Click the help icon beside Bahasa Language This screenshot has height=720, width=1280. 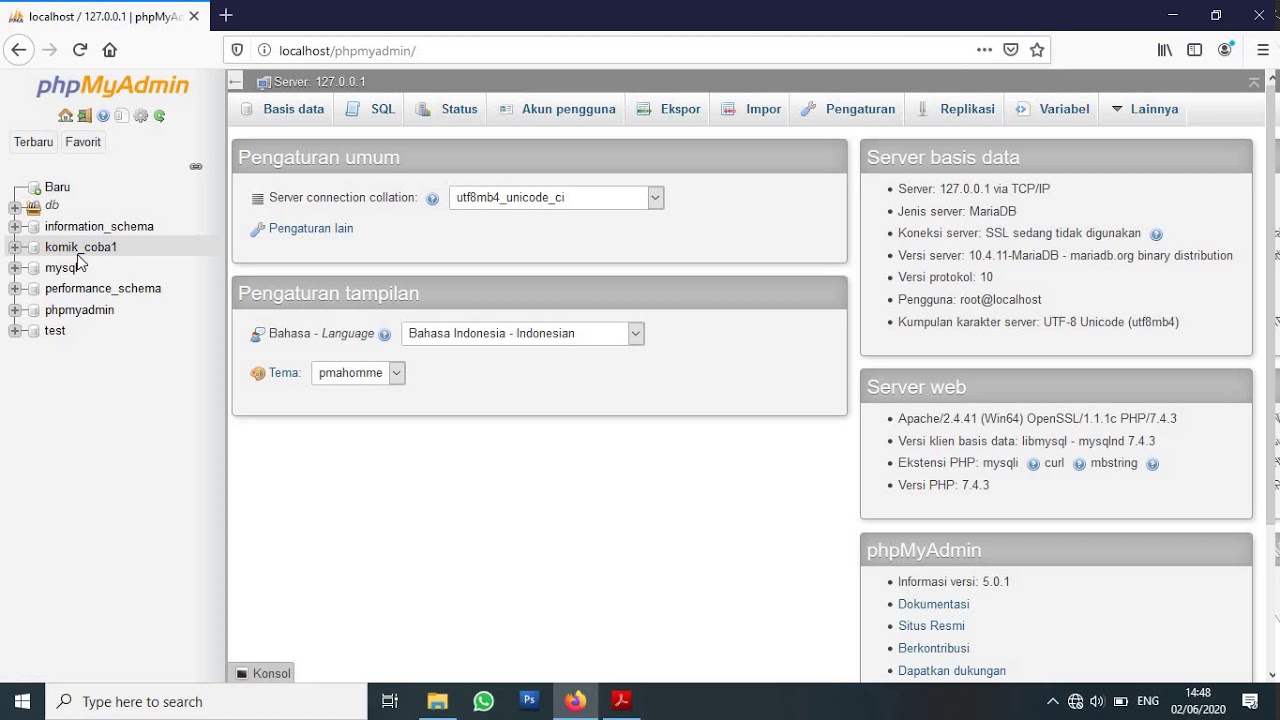384,335
